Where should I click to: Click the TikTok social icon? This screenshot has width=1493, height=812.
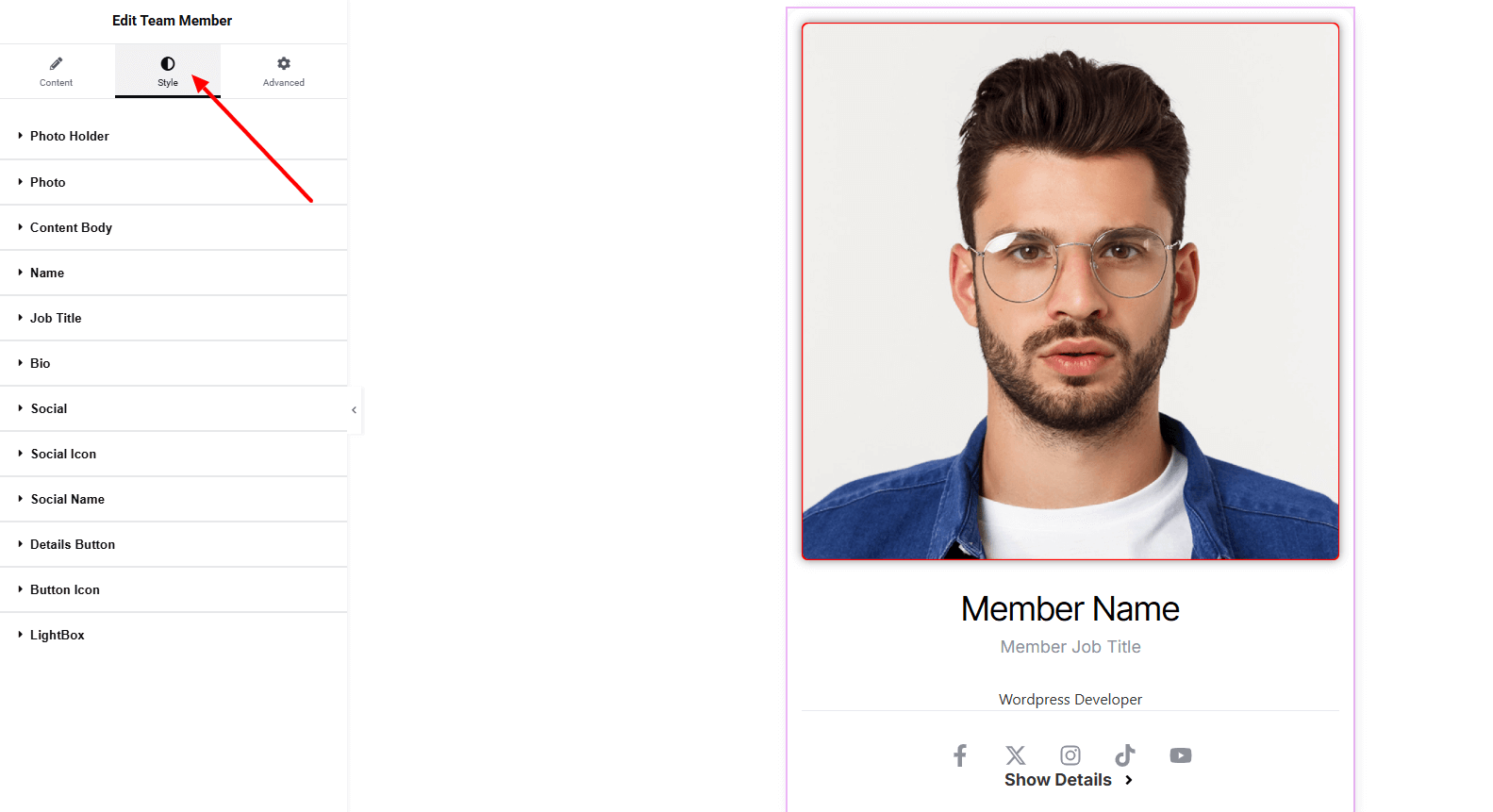click(1125, 755)
